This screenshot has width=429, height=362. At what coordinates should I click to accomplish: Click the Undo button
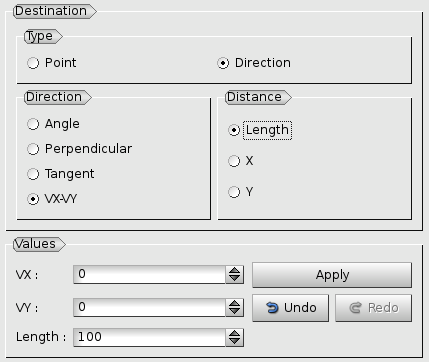pos(290,308)
